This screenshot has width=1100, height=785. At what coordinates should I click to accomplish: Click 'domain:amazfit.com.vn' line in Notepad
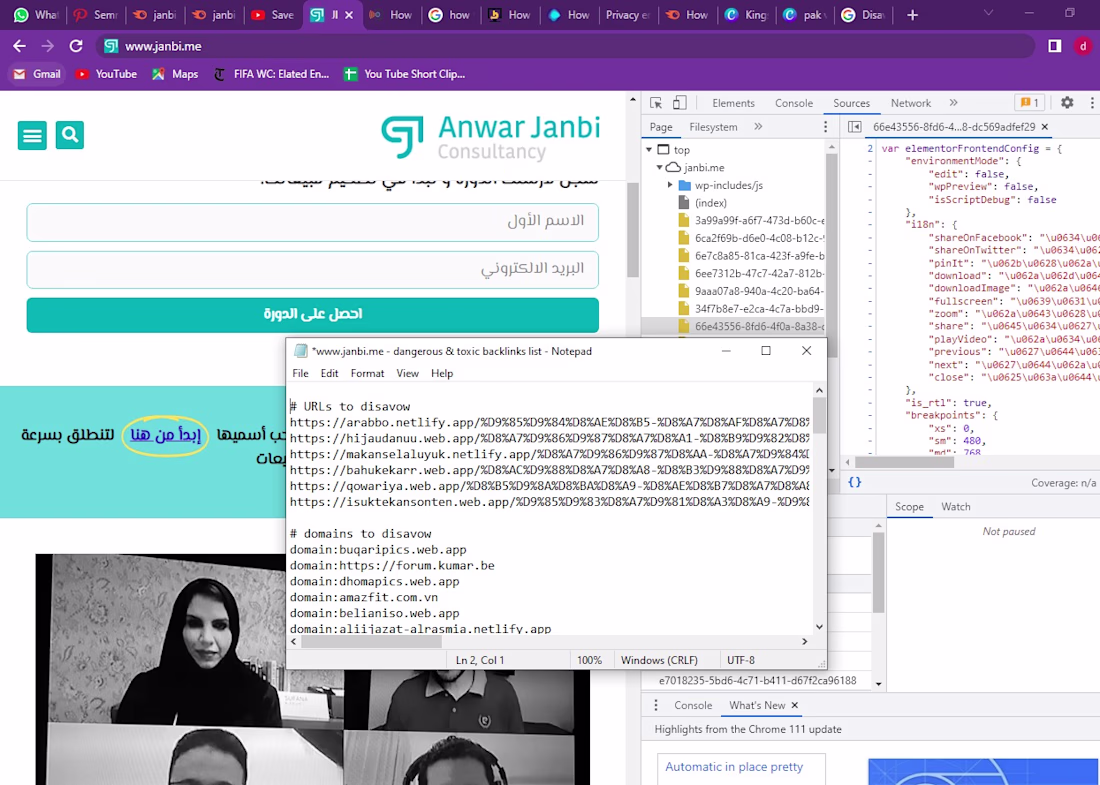[363, 597]
